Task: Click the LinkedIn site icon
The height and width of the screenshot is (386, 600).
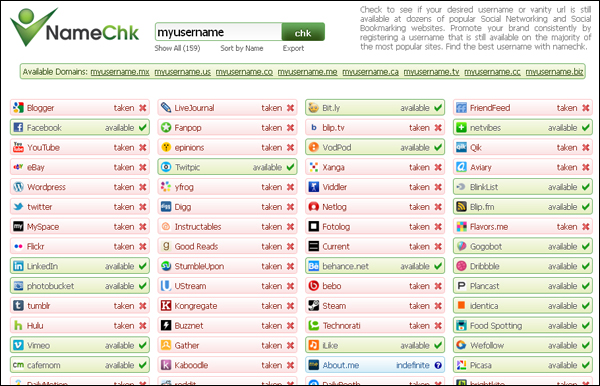Action: pyautogui.click(x=18, y=266)
